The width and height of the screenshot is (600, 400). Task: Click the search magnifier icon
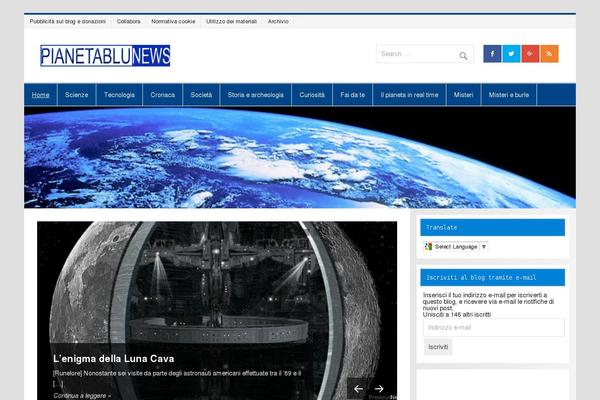463,56
